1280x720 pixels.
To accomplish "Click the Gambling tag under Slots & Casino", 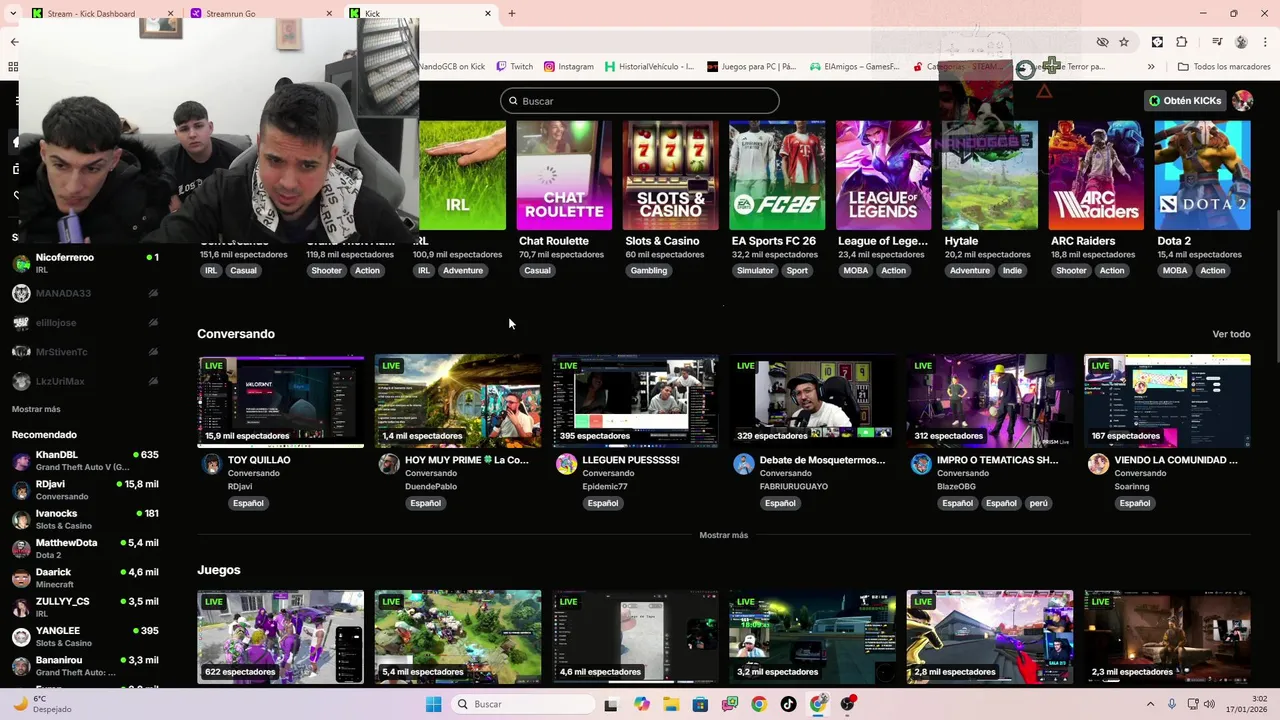I will click(x=649, y=271).
